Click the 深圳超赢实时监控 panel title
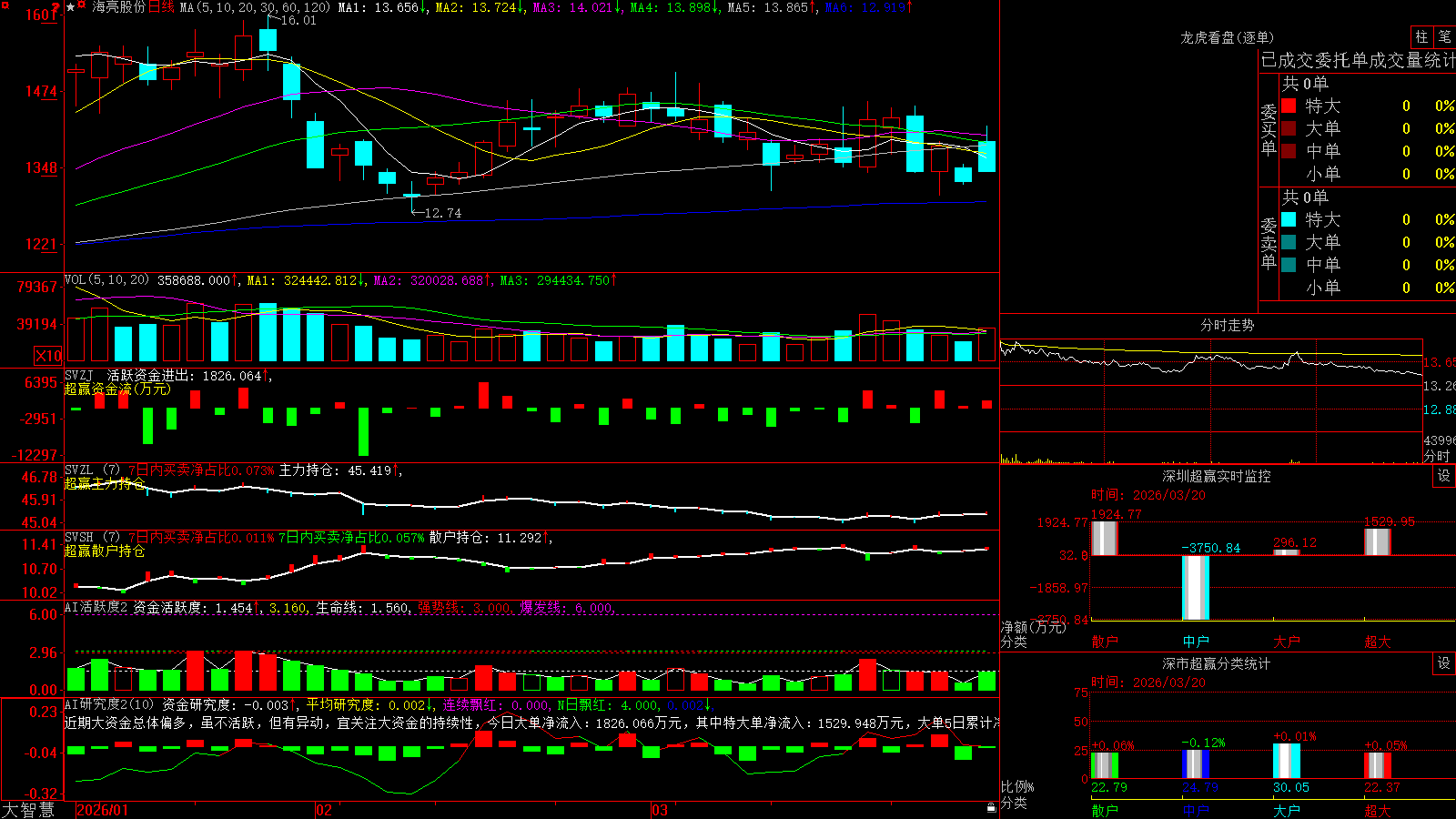The height and width of the screenshot is (819, 1456). click(1216, 476)
